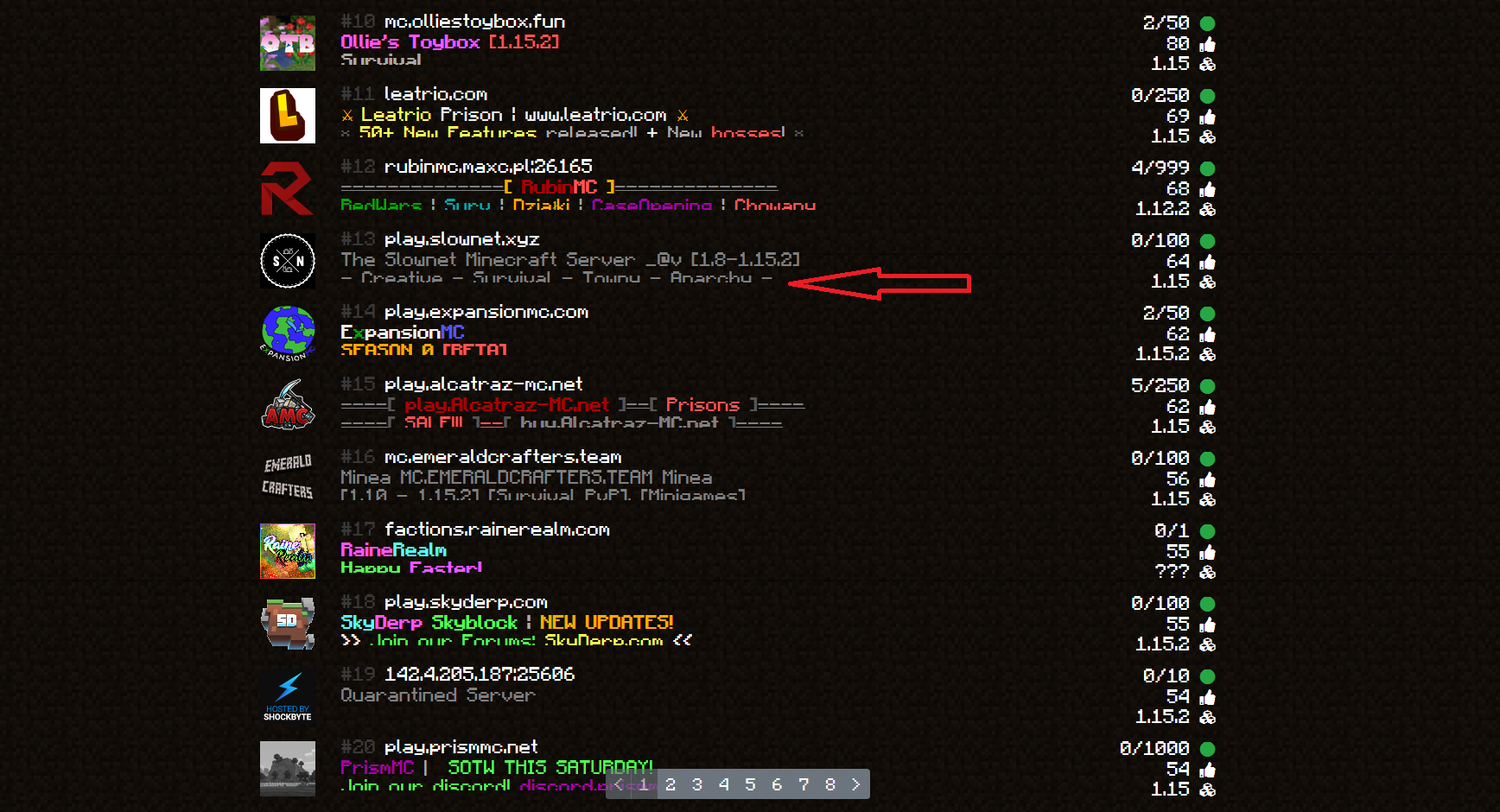Viewport: 1500px width, 812px height.
Task: Open the play.slownet.xyz server address
Action: coord(461,239)
